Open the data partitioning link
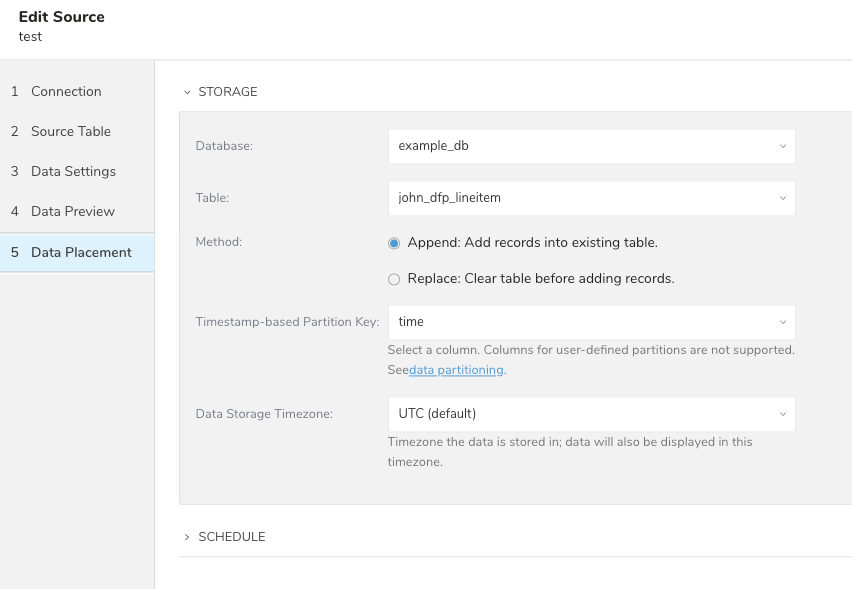 (456, 370)
